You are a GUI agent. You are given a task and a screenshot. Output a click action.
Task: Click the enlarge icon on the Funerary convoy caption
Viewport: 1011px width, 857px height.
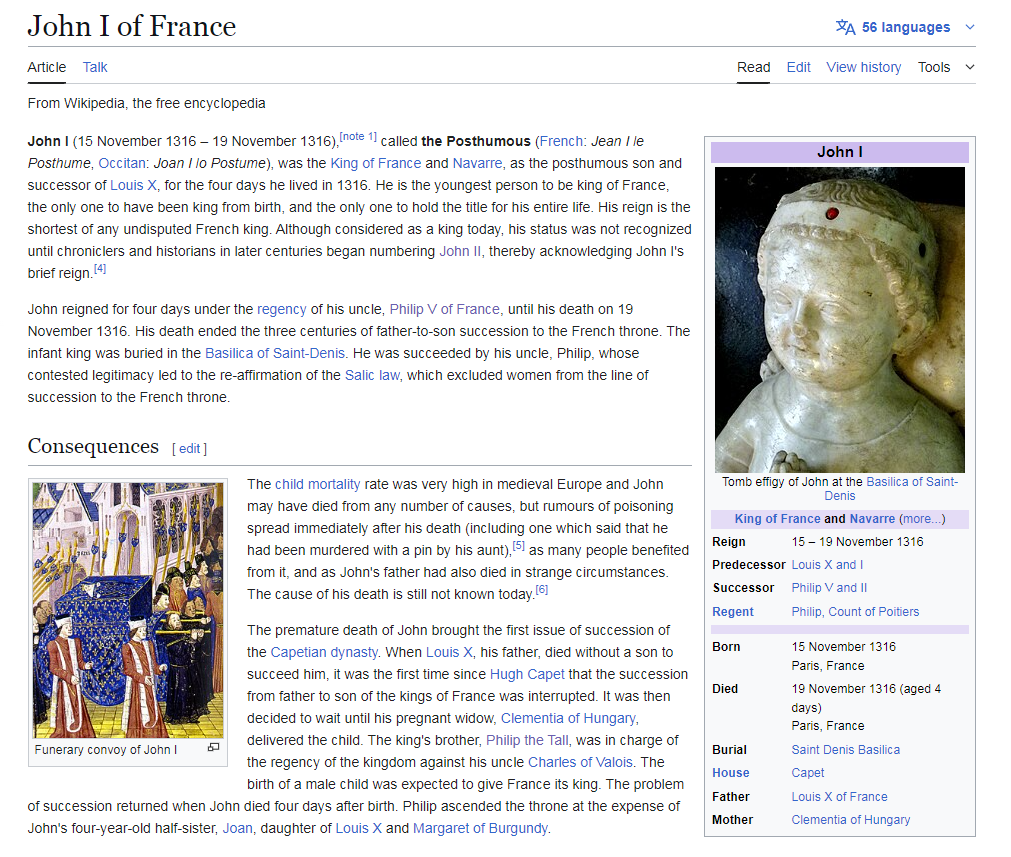pos(213,747)
